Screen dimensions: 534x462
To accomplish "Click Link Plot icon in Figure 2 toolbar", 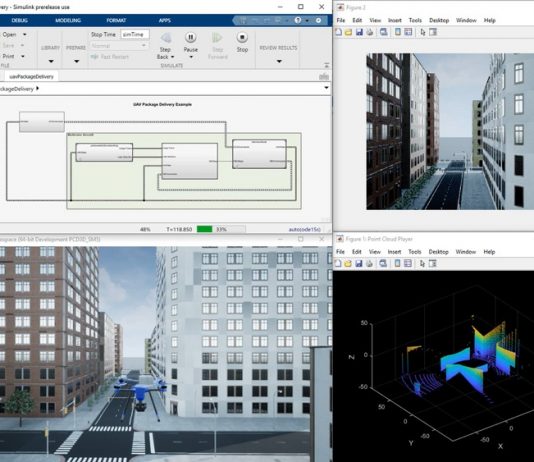I will 383,32.
